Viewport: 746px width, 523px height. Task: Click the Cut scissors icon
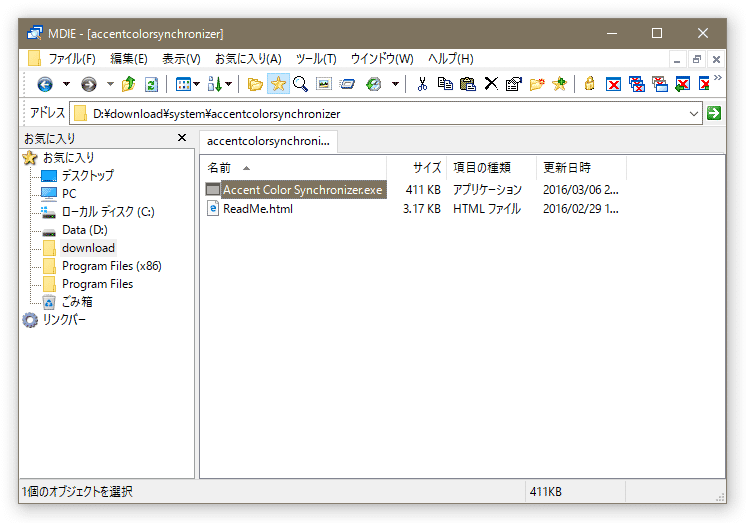tap(422, 84)
